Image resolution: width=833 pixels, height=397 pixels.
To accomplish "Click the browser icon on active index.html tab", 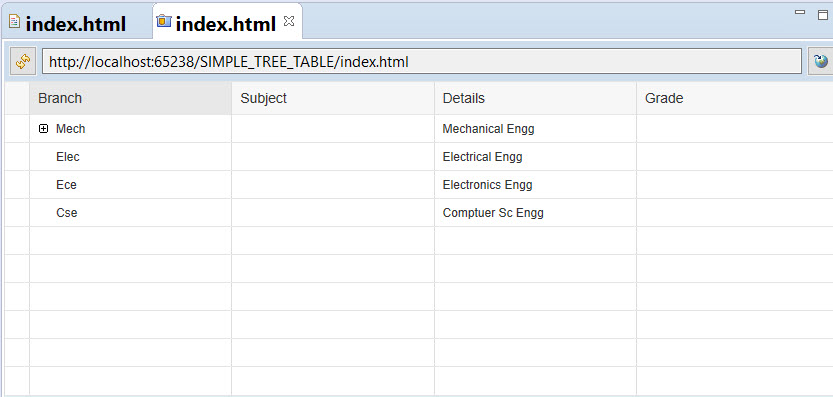I will coord(164,21).
